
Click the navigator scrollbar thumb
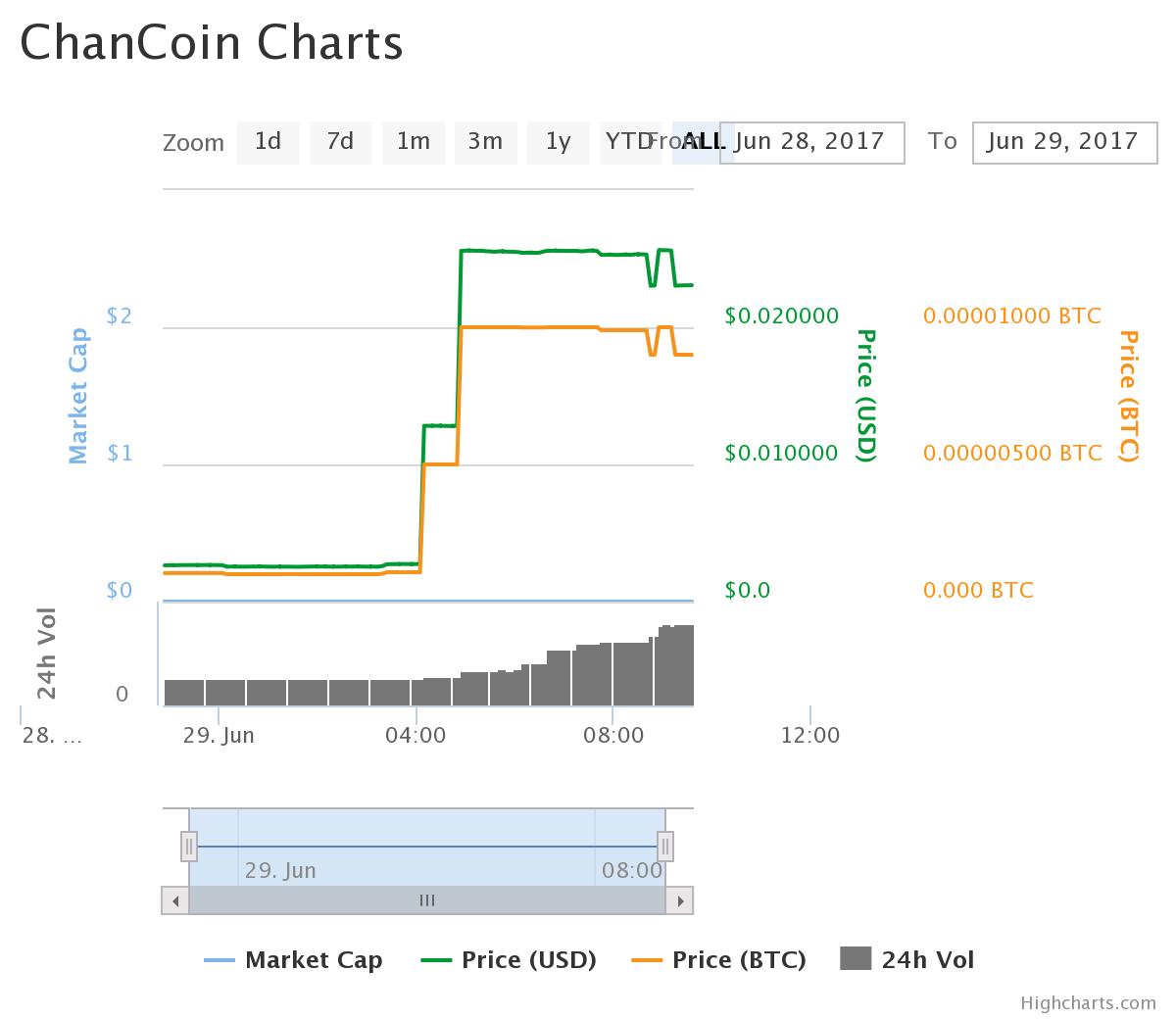(x=426, y=899)
